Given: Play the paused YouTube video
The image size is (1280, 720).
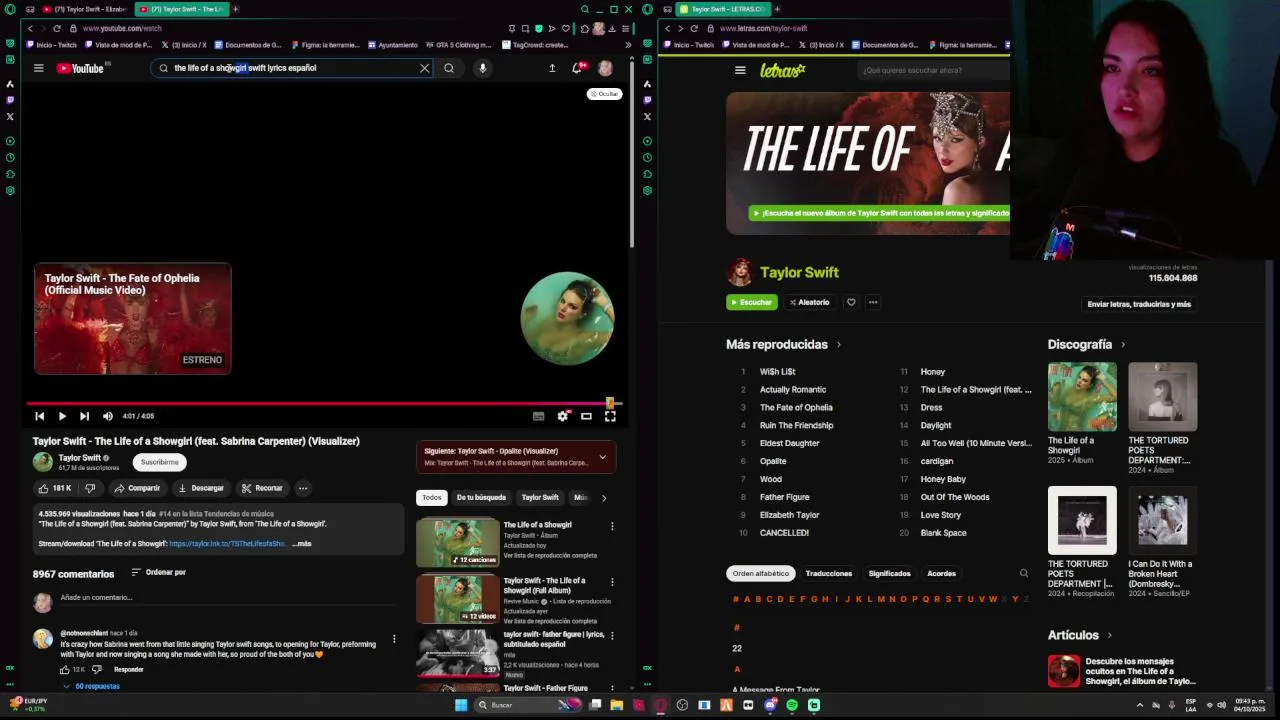Looking at the screenshot, I should [x=62, y=416].
